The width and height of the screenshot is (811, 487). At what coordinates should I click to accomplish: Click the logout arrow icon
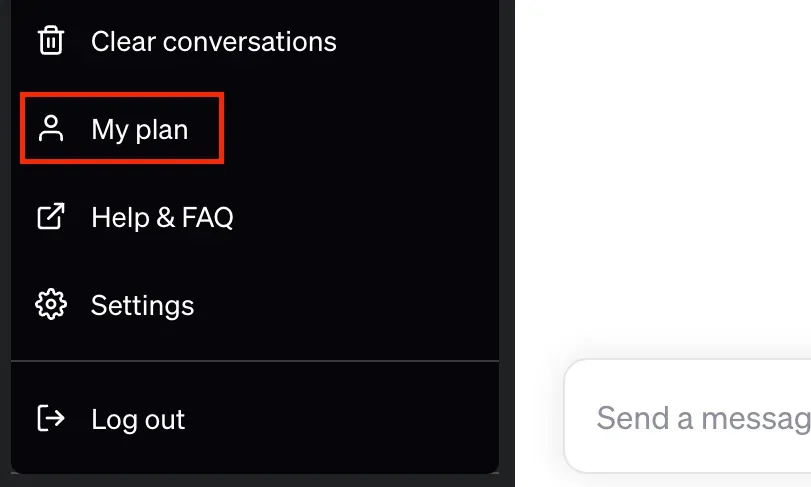(x=51, y=418)
